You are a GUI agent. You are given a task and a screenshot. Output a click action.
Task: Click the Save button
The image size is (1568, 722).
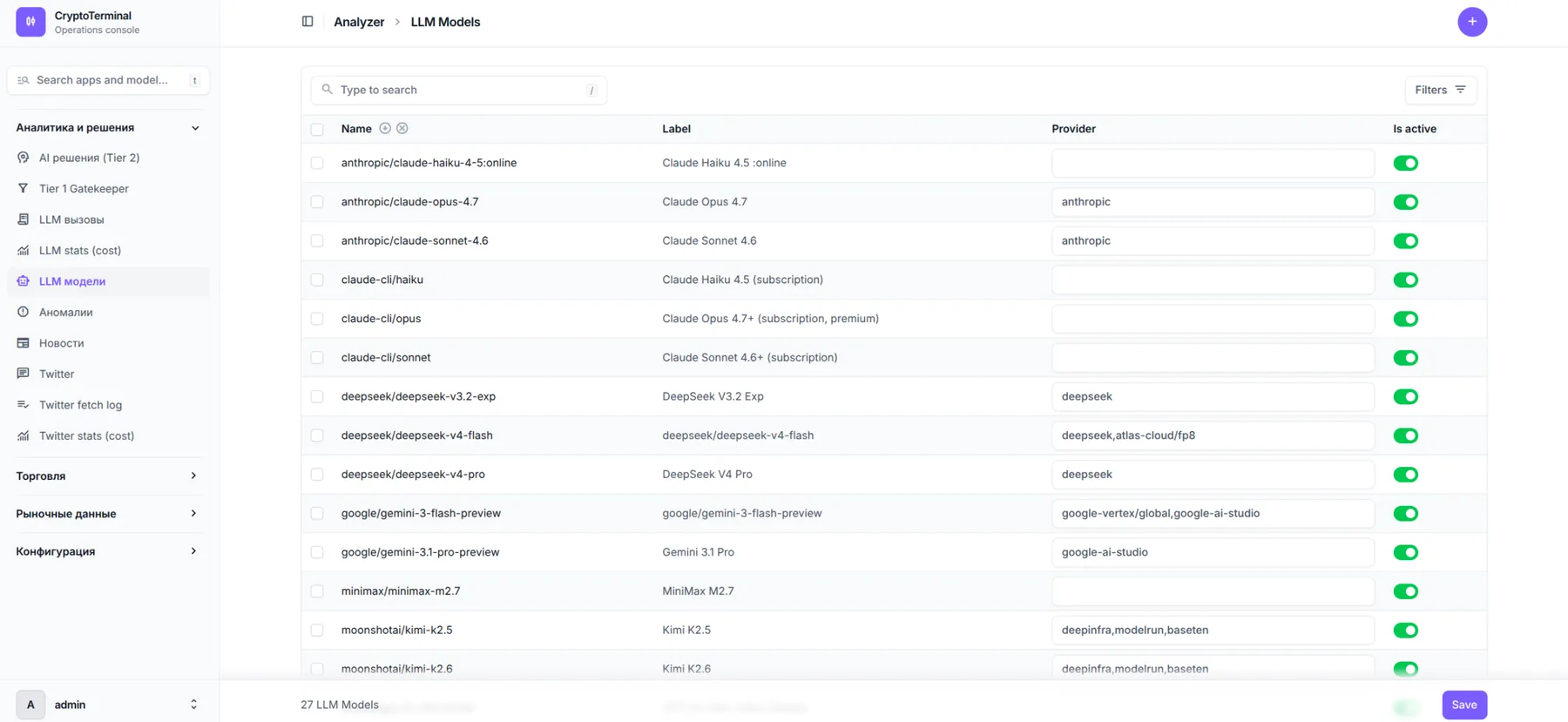(1463, 705)
